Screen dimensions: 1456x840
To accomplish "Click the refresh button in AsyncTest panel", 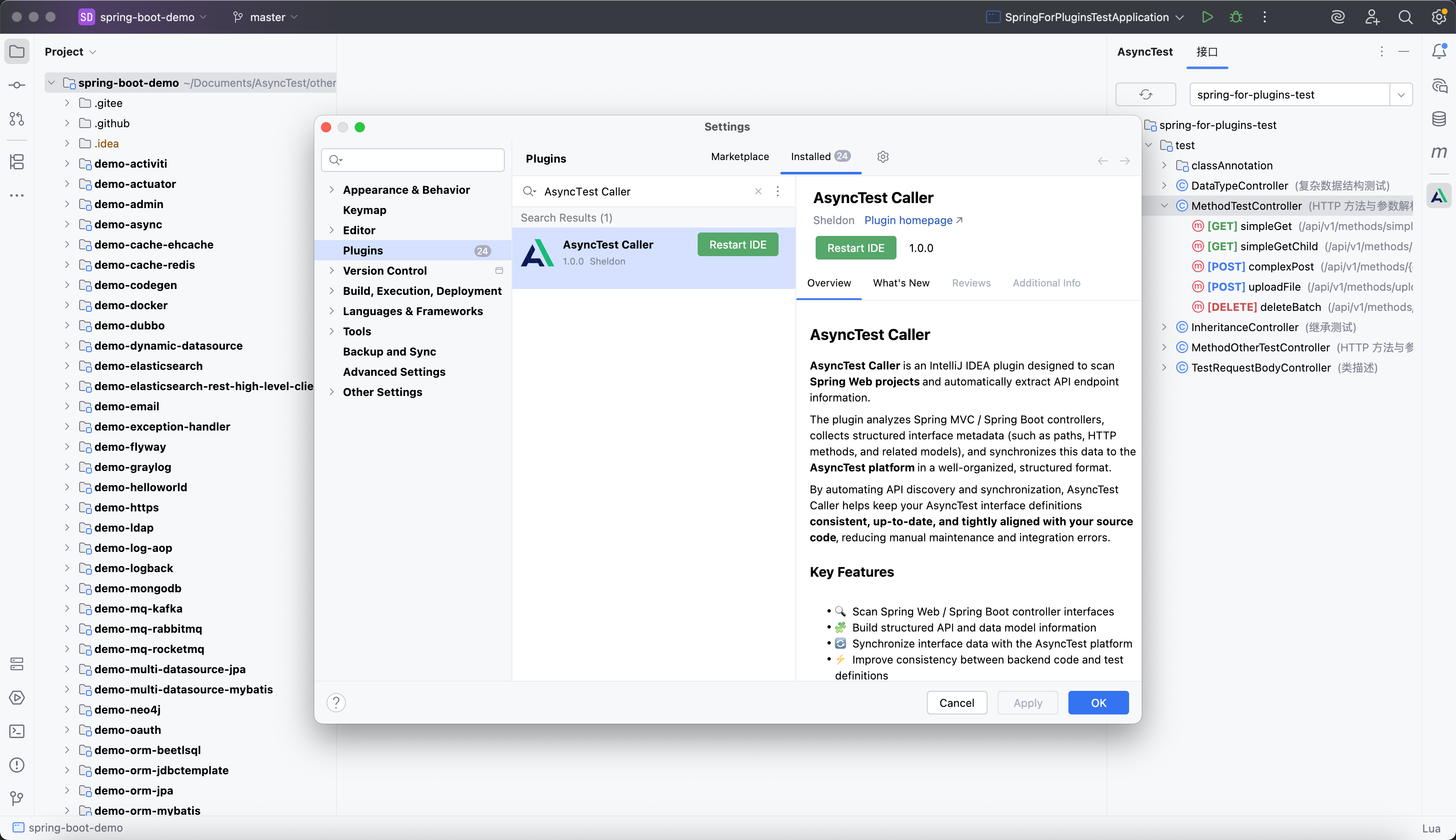I will (x=1146, y=94).
